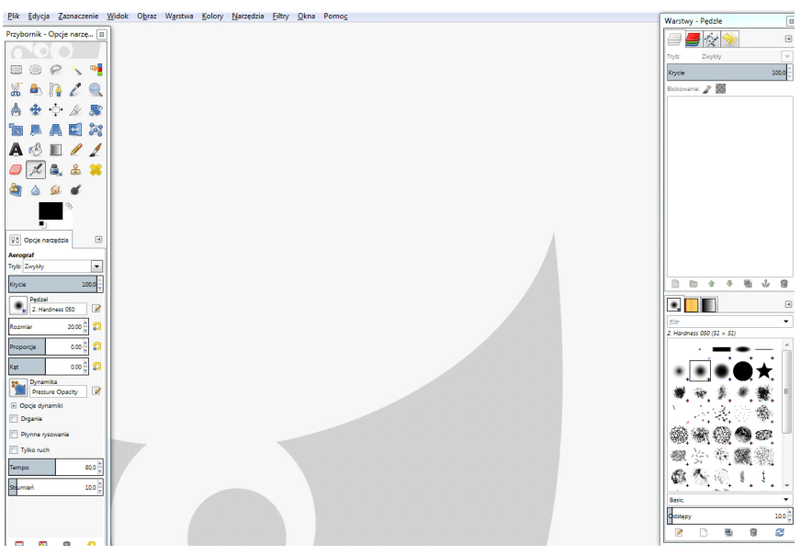800x555 pixels.
Task: Select the Cage Transform tool
Action: (96, 130)
